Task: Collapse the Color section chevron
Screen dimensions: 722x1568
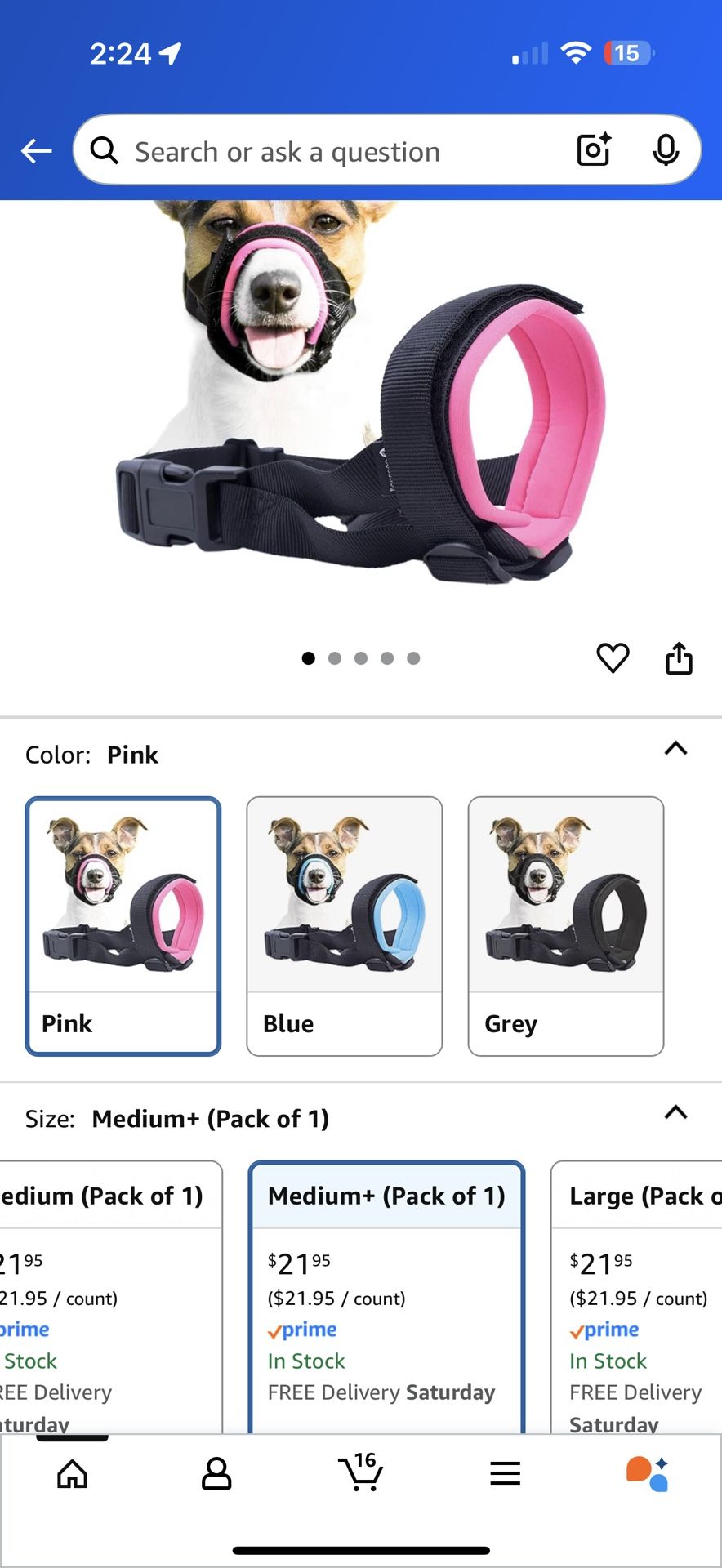Action: [675, 749]
